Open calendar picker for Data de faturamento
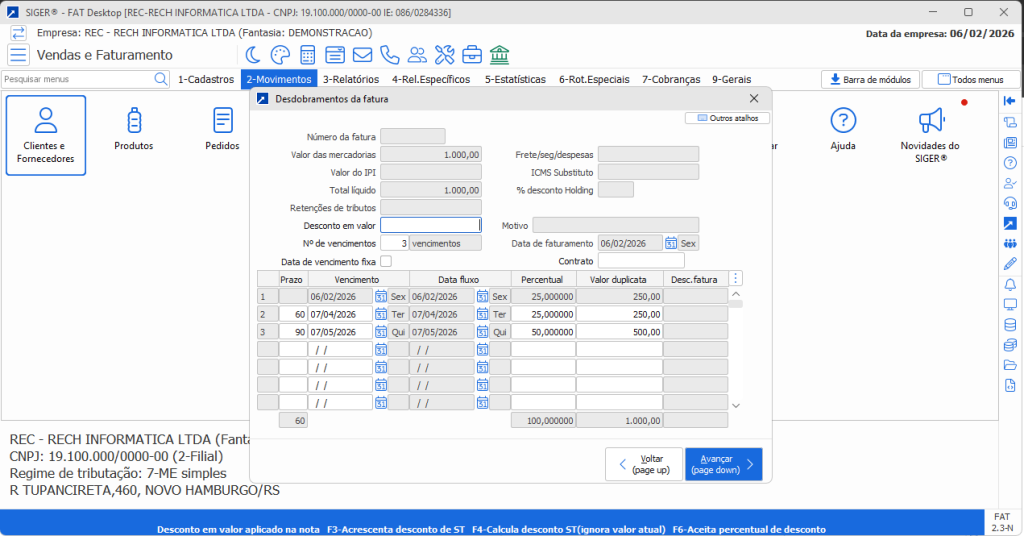Screen dimensions: 1024x536 click(x=671, y=243)
